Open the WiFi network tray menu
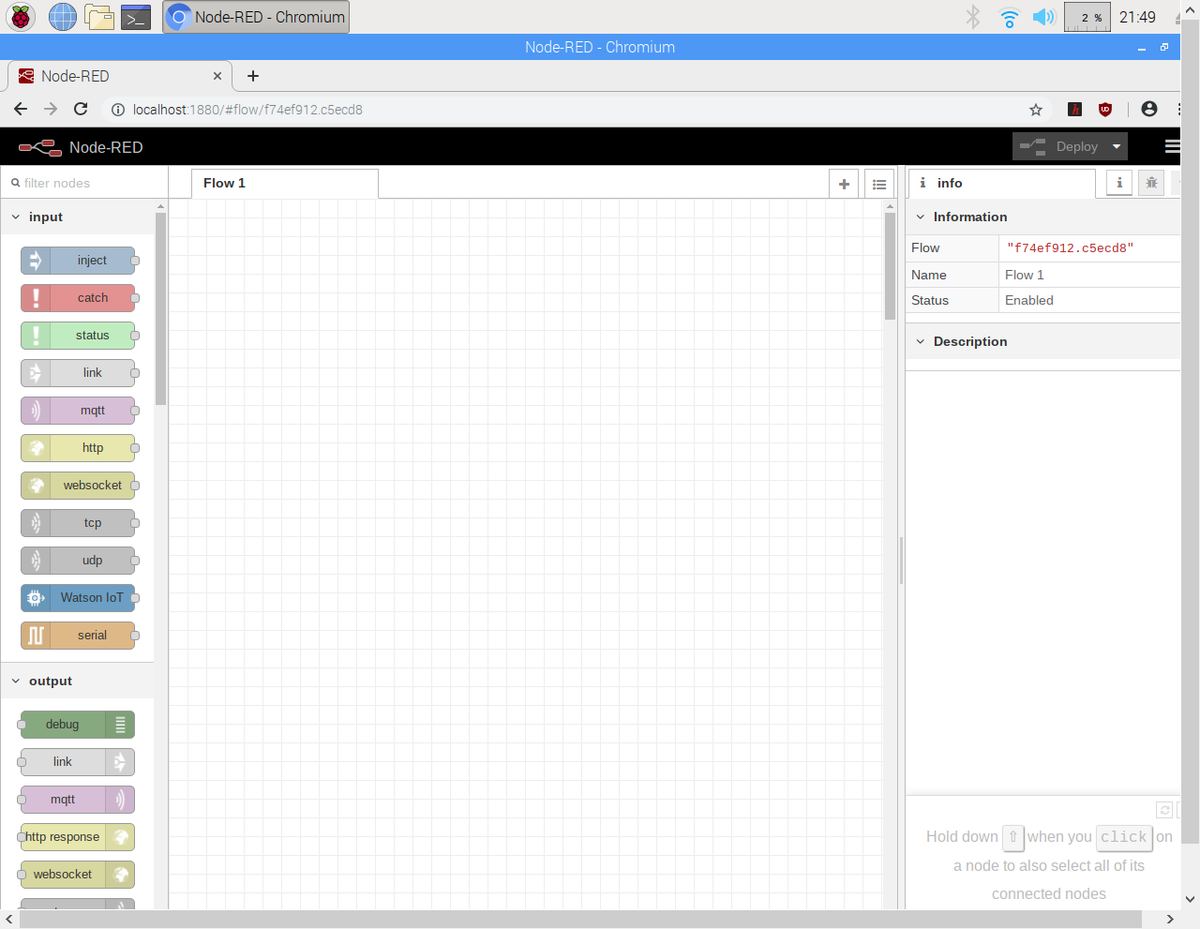Viewport: 1200px width, 929px height. click(x=1009, y=17)
